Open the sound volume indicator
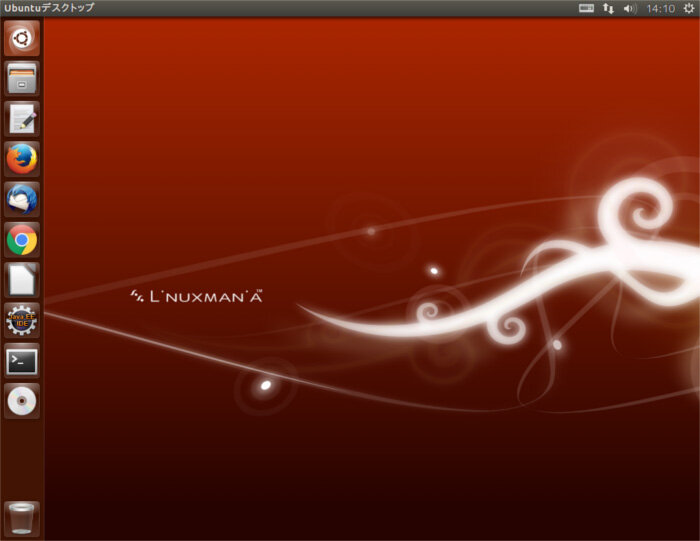This screenshot has width=700, height=541. (x=629, y=8)
